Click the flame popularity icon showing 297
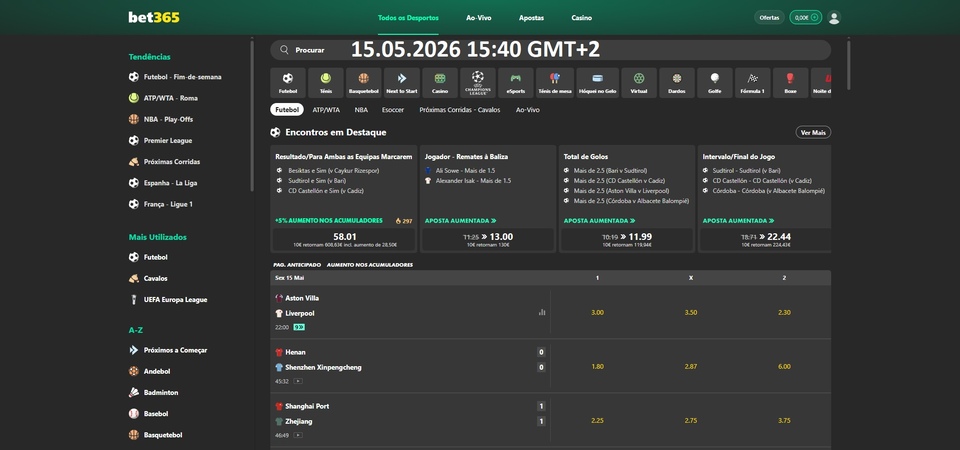 tap(398, 220)
